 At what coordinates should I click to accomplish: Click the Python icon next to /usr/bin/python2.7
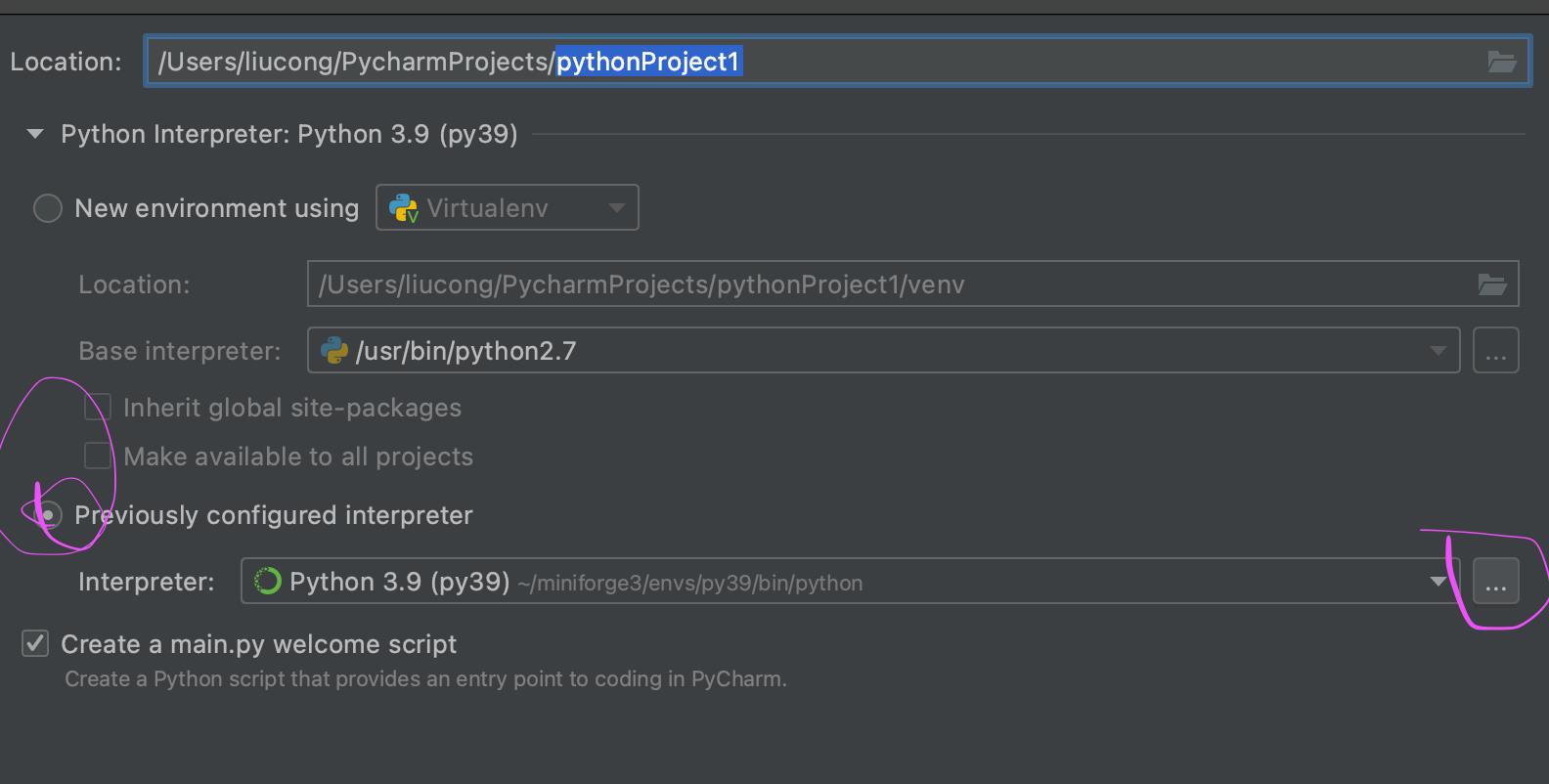pyautogui.click(x=334, y=351)
